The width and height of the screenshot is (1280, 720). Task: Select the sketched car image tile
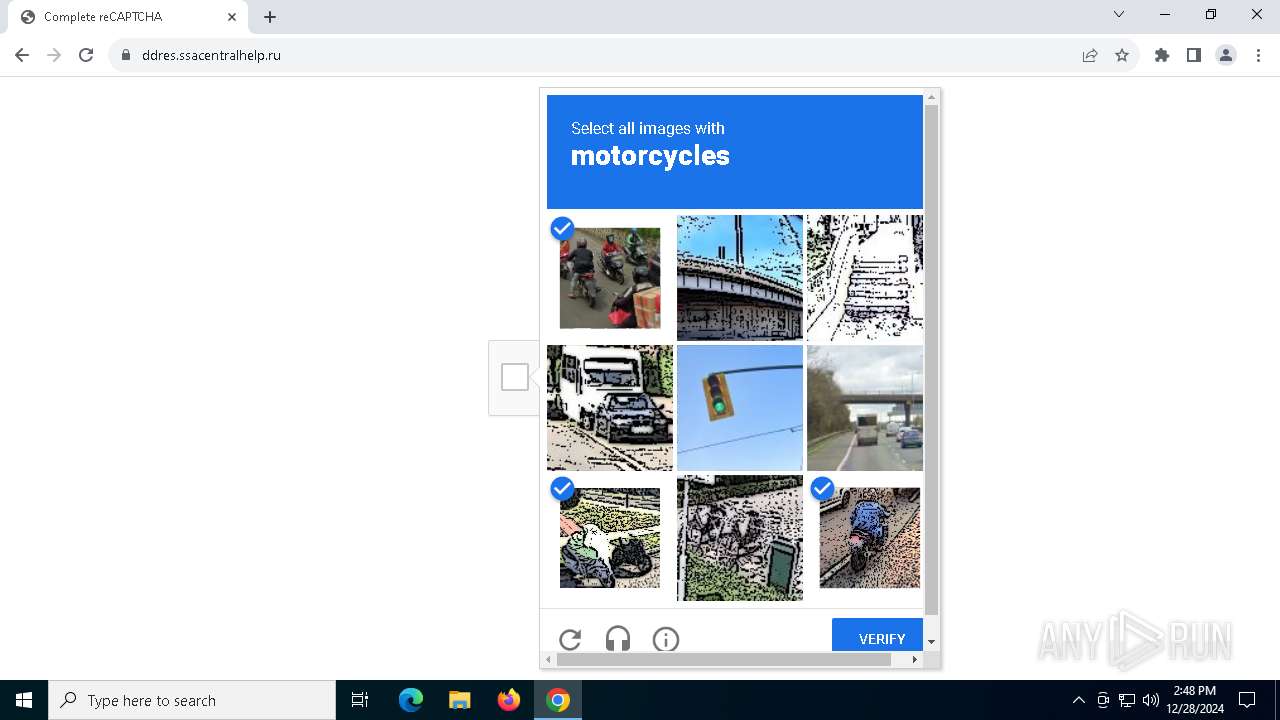[x=610, y=408]
